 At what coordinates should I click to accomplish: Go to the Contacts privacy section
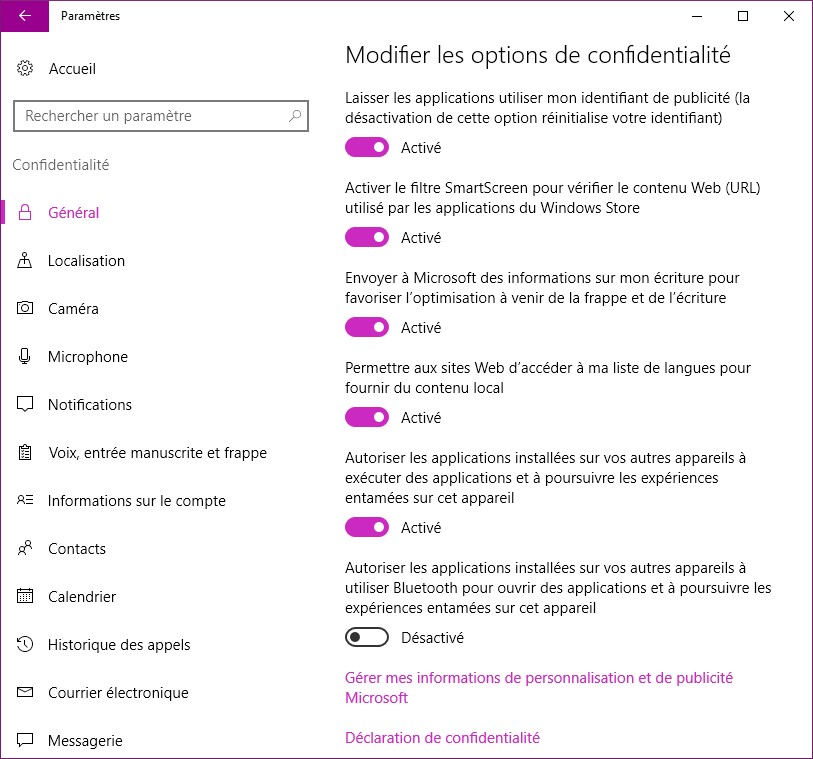coord(77,549)
